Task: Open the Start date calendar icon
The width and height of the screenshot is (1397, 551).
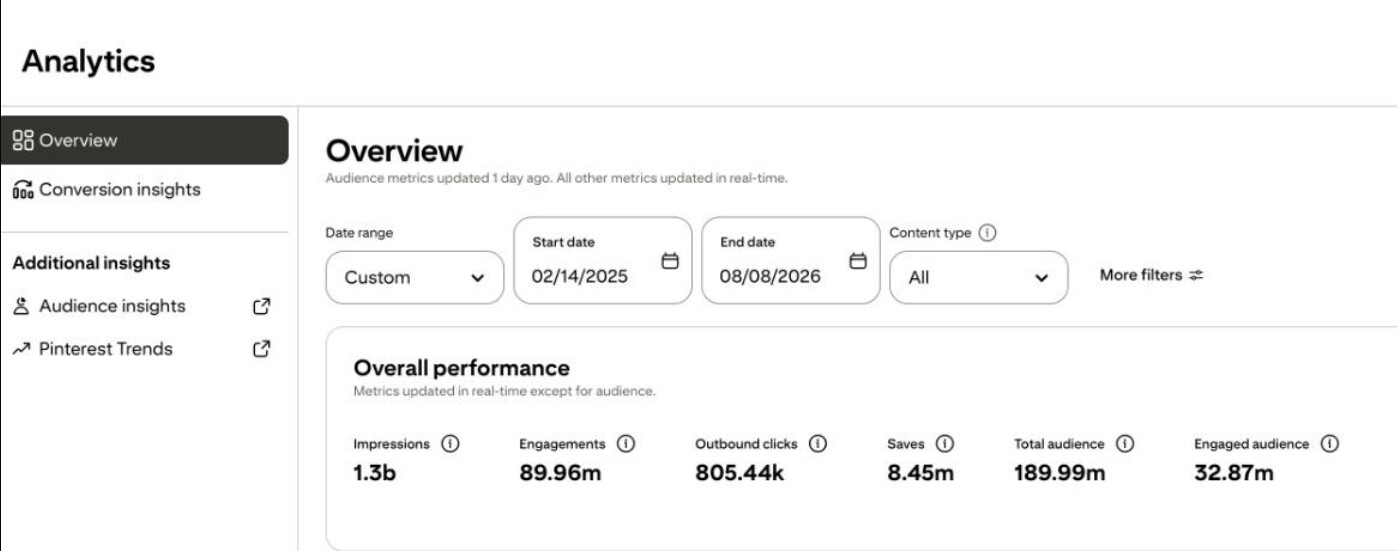Action: click(x=670, y=261)
